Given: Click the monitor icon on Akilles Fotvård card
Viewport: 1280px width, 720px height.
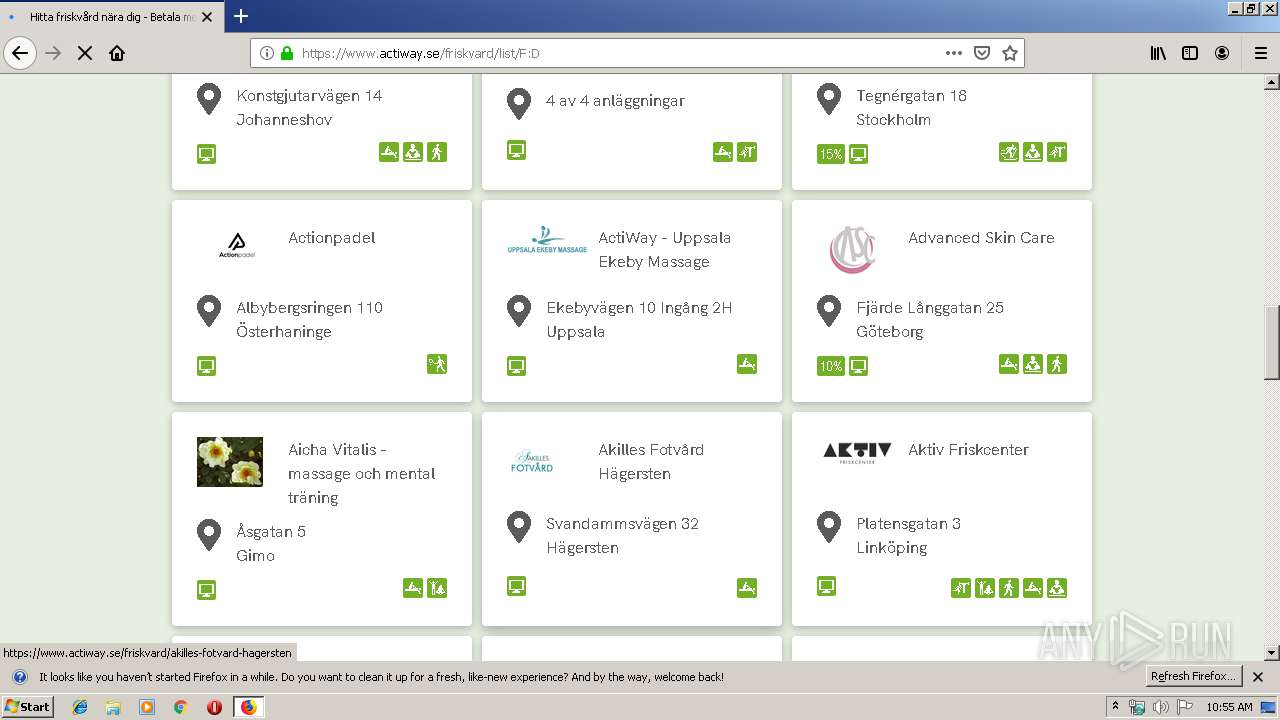Looking at the screenshot, I should (x=517, y=586).
